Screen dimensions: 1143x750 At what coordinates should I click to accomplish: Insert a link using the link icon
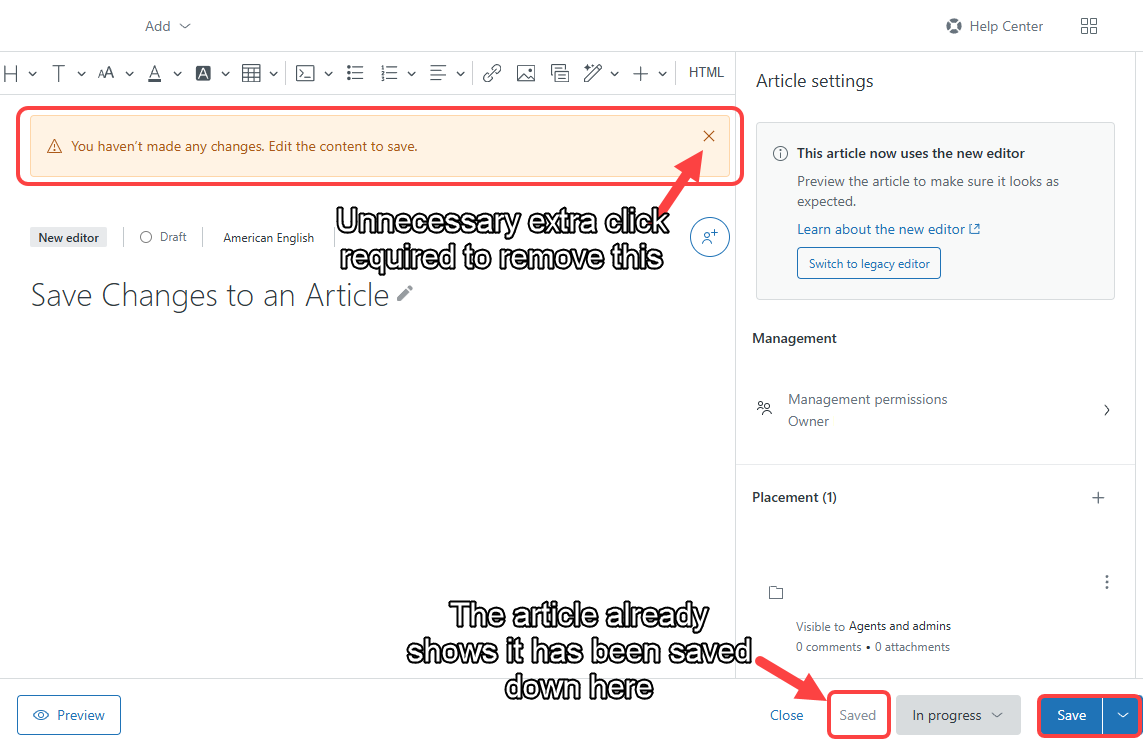coord(491,73)
